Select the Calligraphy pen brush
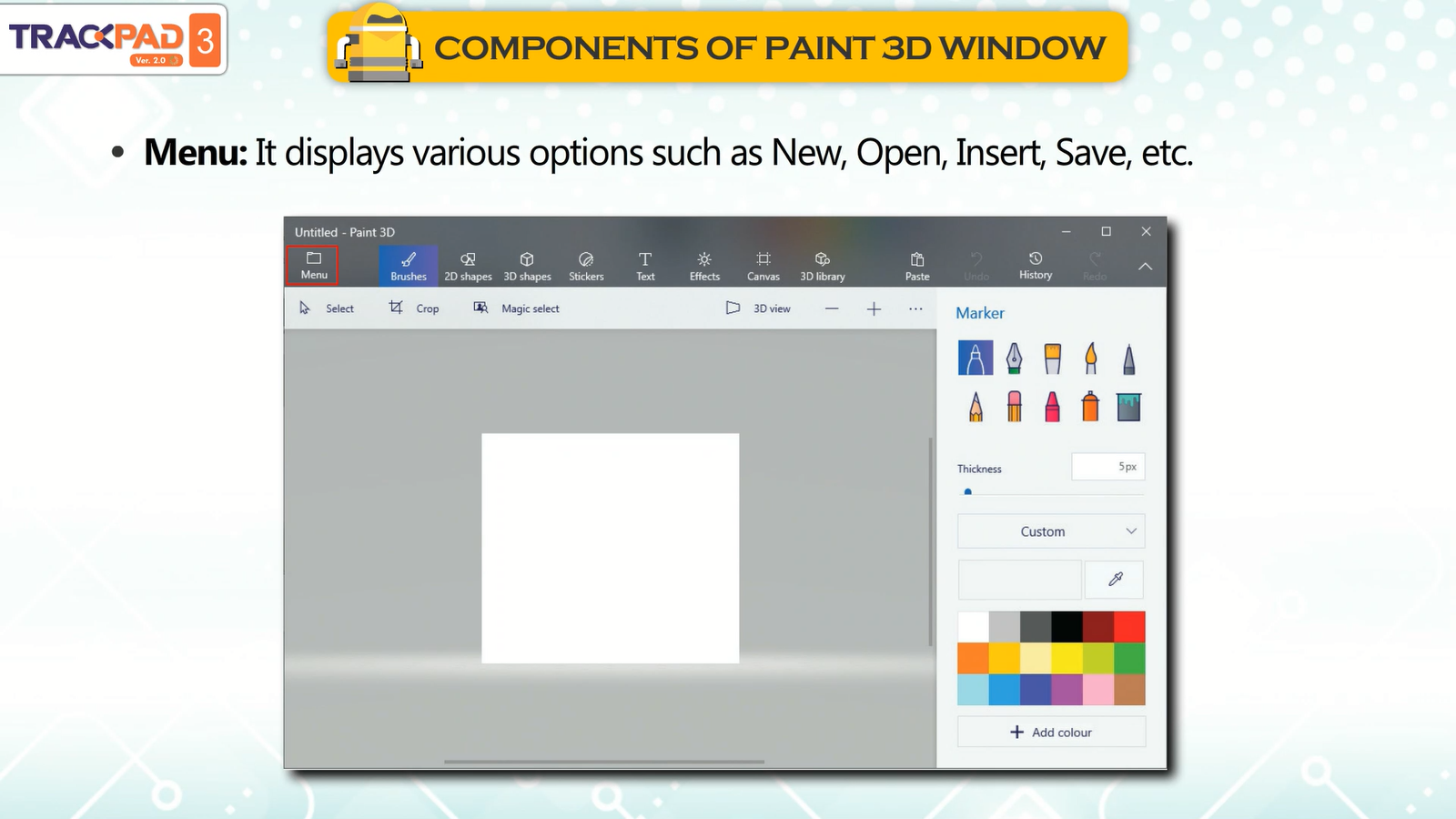This screenshot has height=819, width=1456. click(1014, 358)
